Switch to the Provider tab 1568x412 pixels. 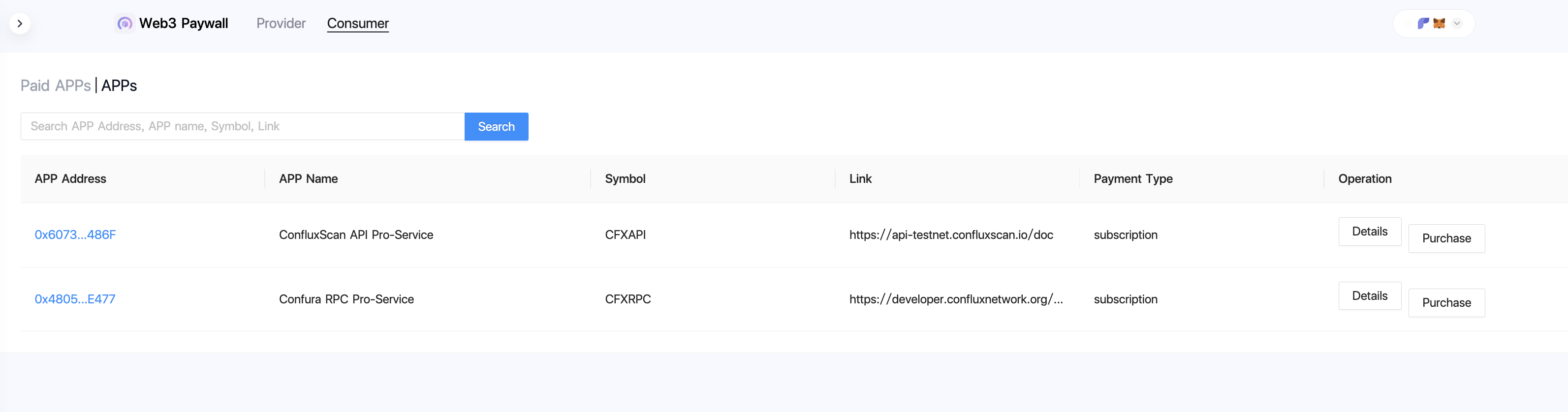tap(281, 24)
